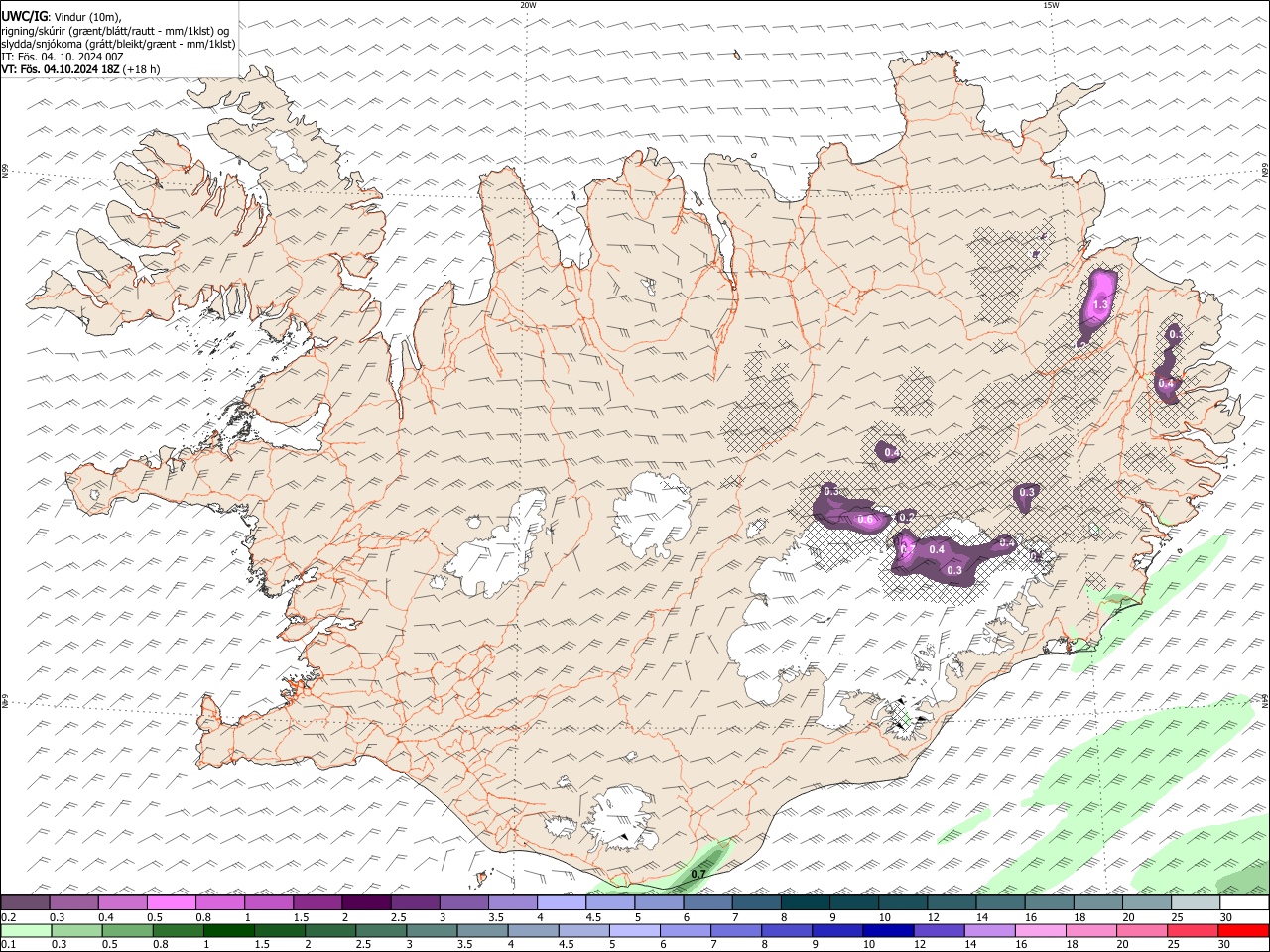Select the dark blue 10 swatch in bottom row

coord(887,931)
